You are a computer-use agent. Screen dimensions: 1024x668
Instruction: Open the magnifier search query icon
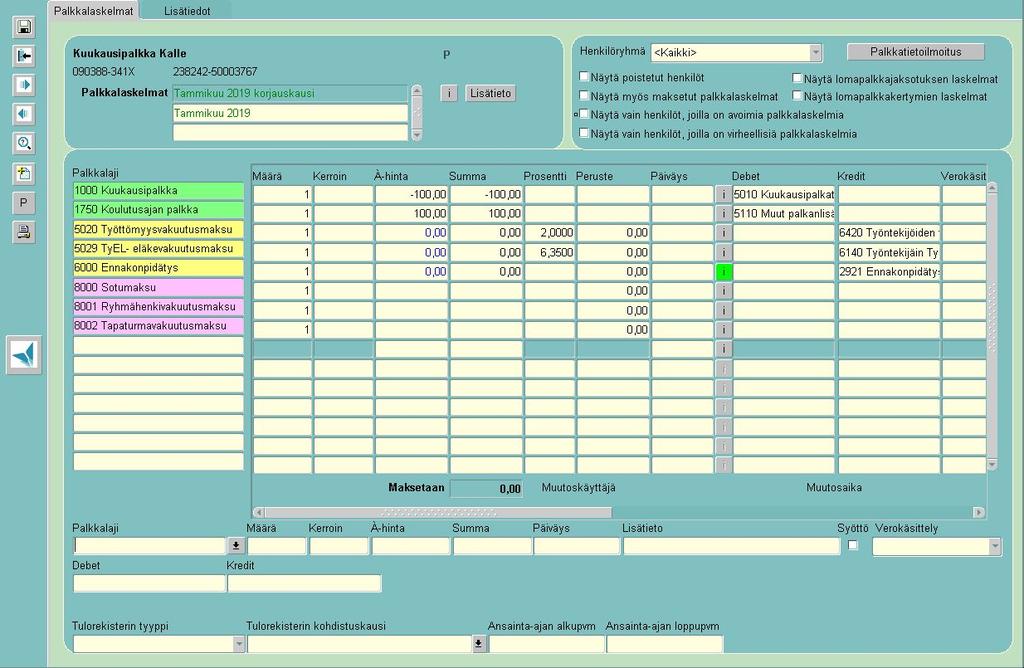24,144
